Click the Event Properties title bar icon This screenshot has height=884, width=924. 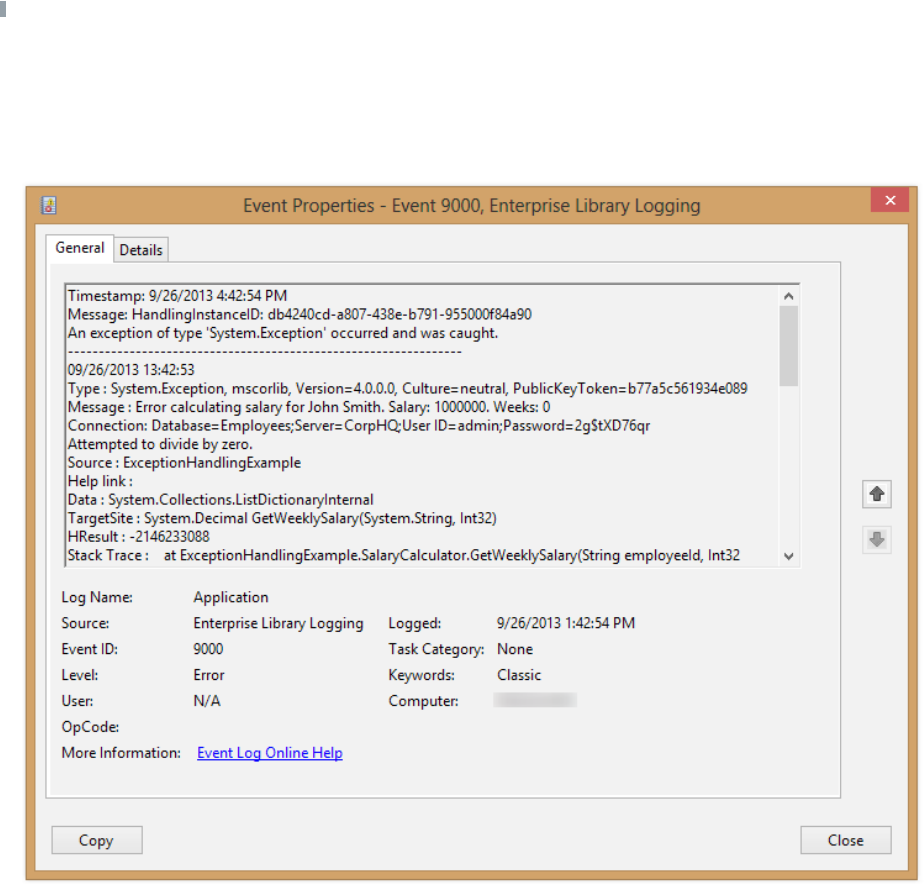click(x=48, y=206)
